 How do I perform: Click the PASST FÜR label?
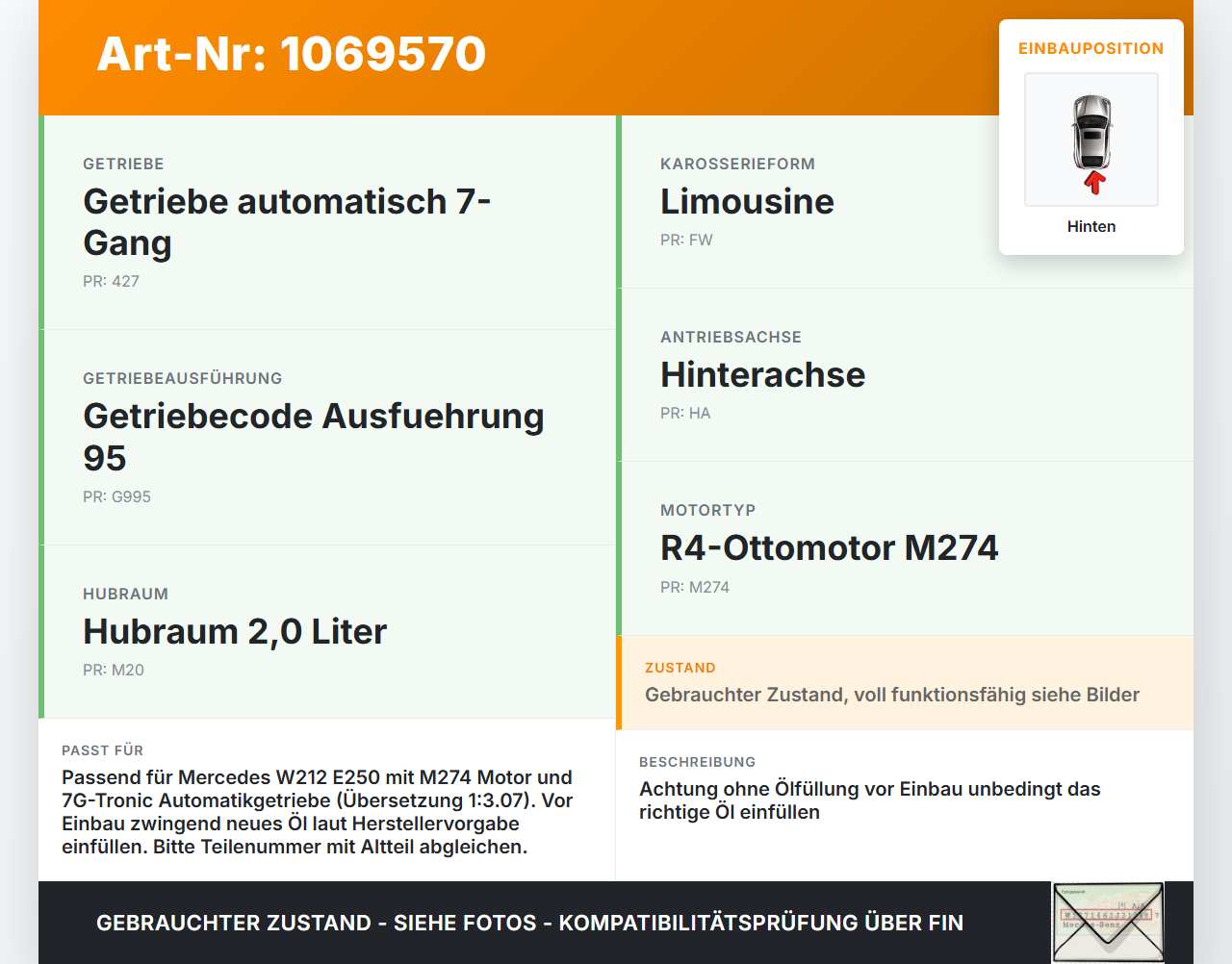(x=102, y=750)
